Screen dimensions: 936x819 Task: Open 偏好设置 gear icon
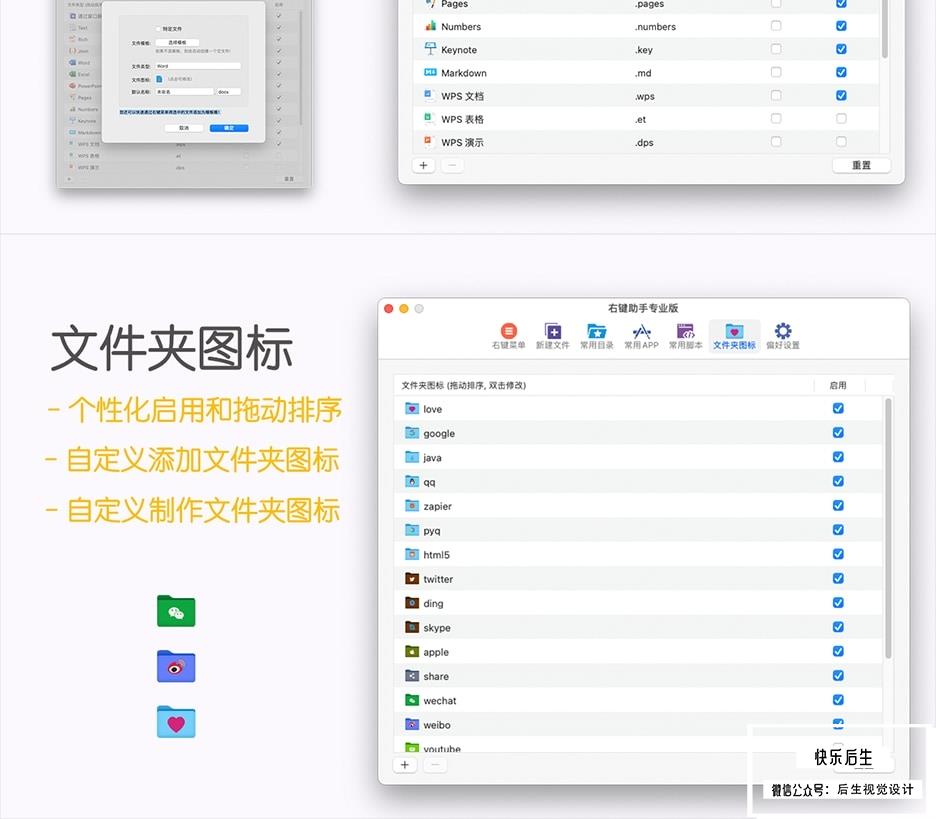click(x=783, y=336)
